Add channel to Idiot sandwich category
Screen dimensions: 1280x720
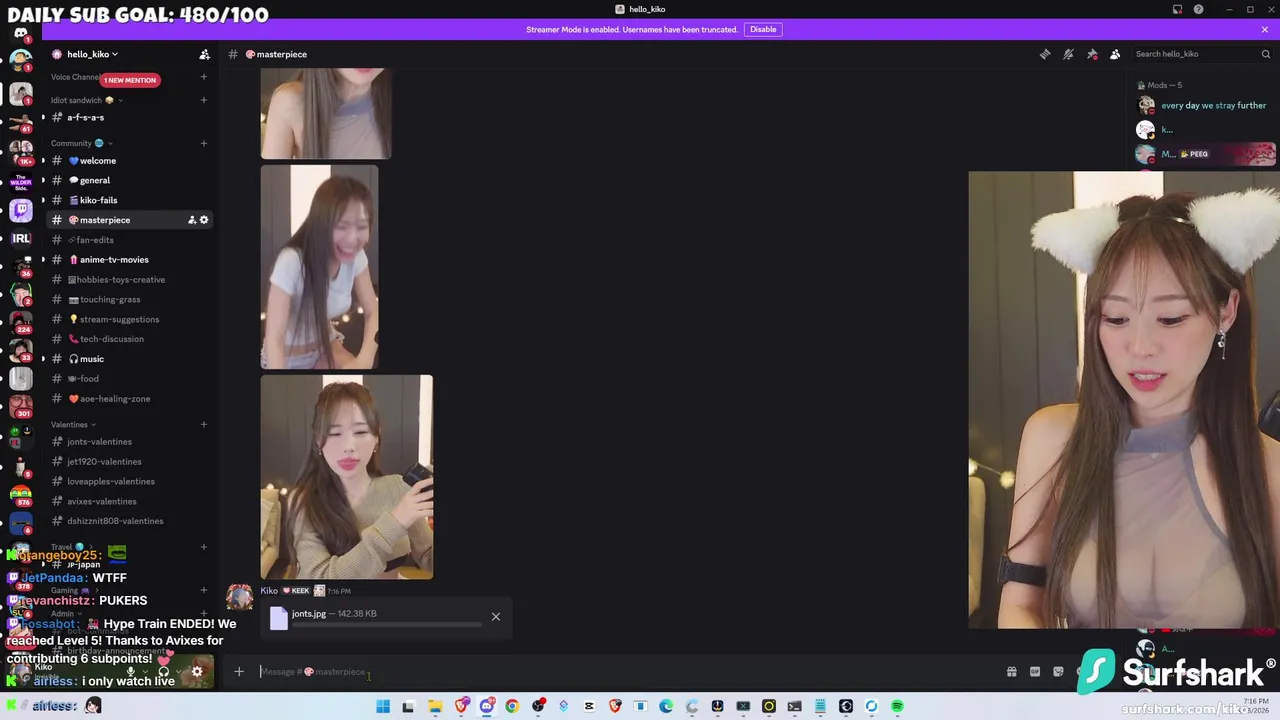[203, 100]
